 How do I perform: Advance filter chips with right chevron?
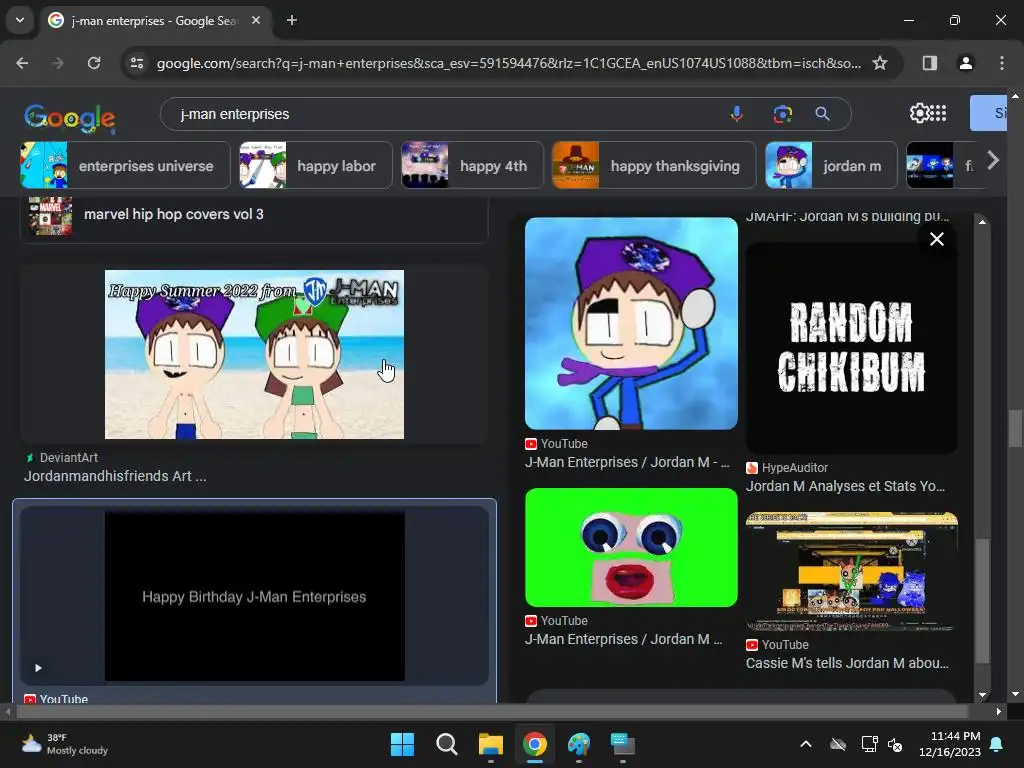(993, 160)
